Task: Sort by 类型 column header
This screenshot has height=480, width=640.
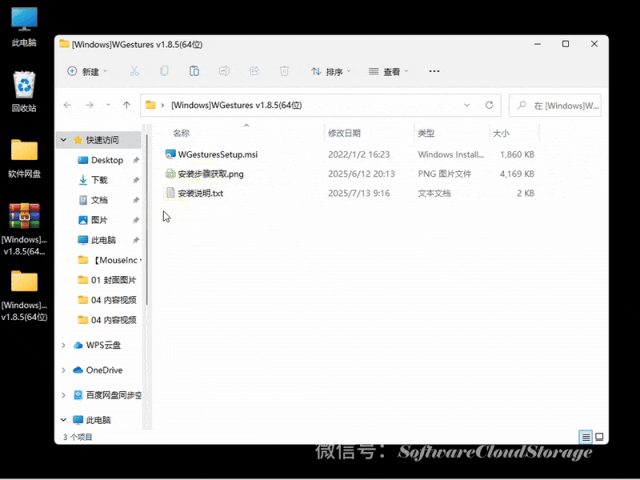Action: click(x=426, y=133)
